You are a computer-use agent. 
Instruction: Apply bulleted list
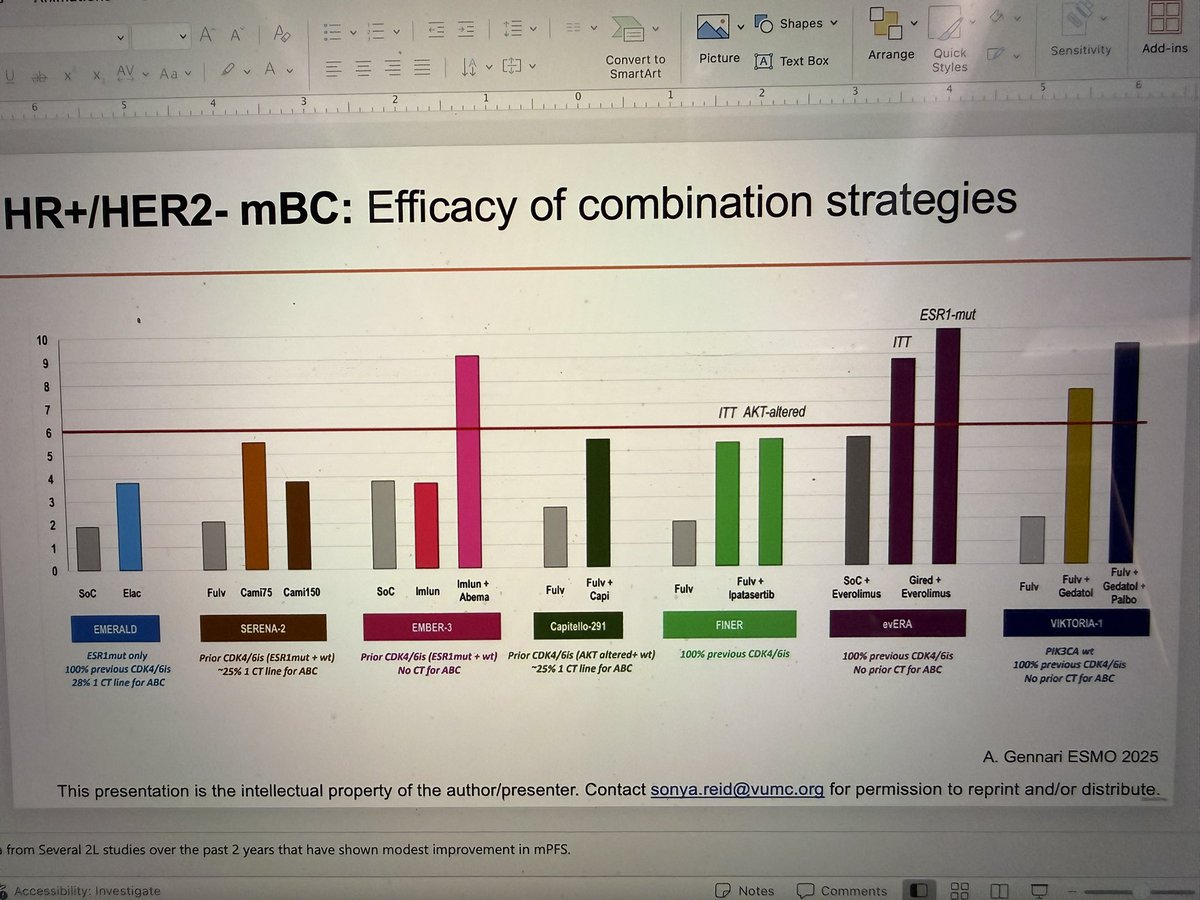click(333, 33)
